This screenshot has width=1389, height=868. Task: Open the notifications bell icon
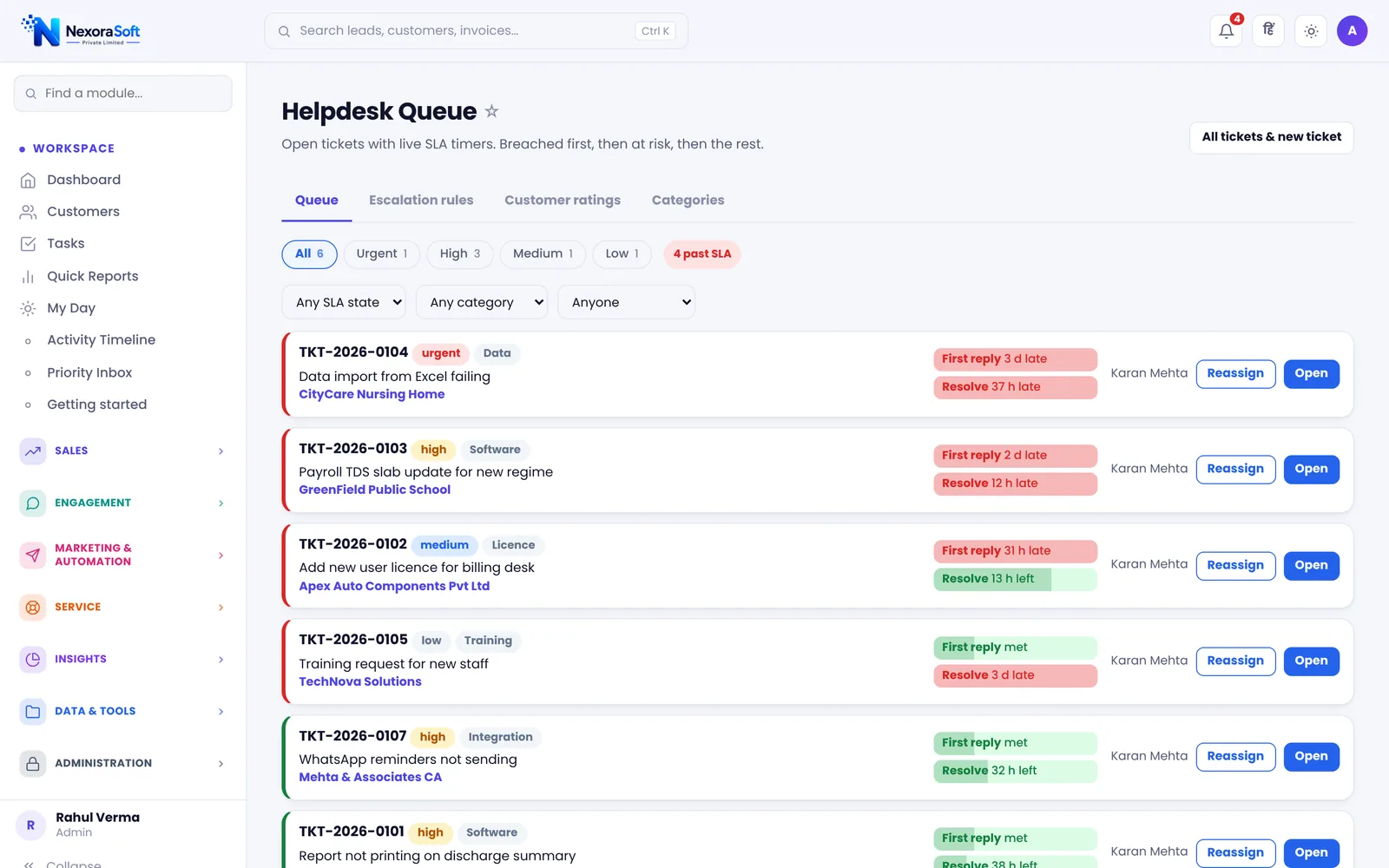(x=1226, y=31)
